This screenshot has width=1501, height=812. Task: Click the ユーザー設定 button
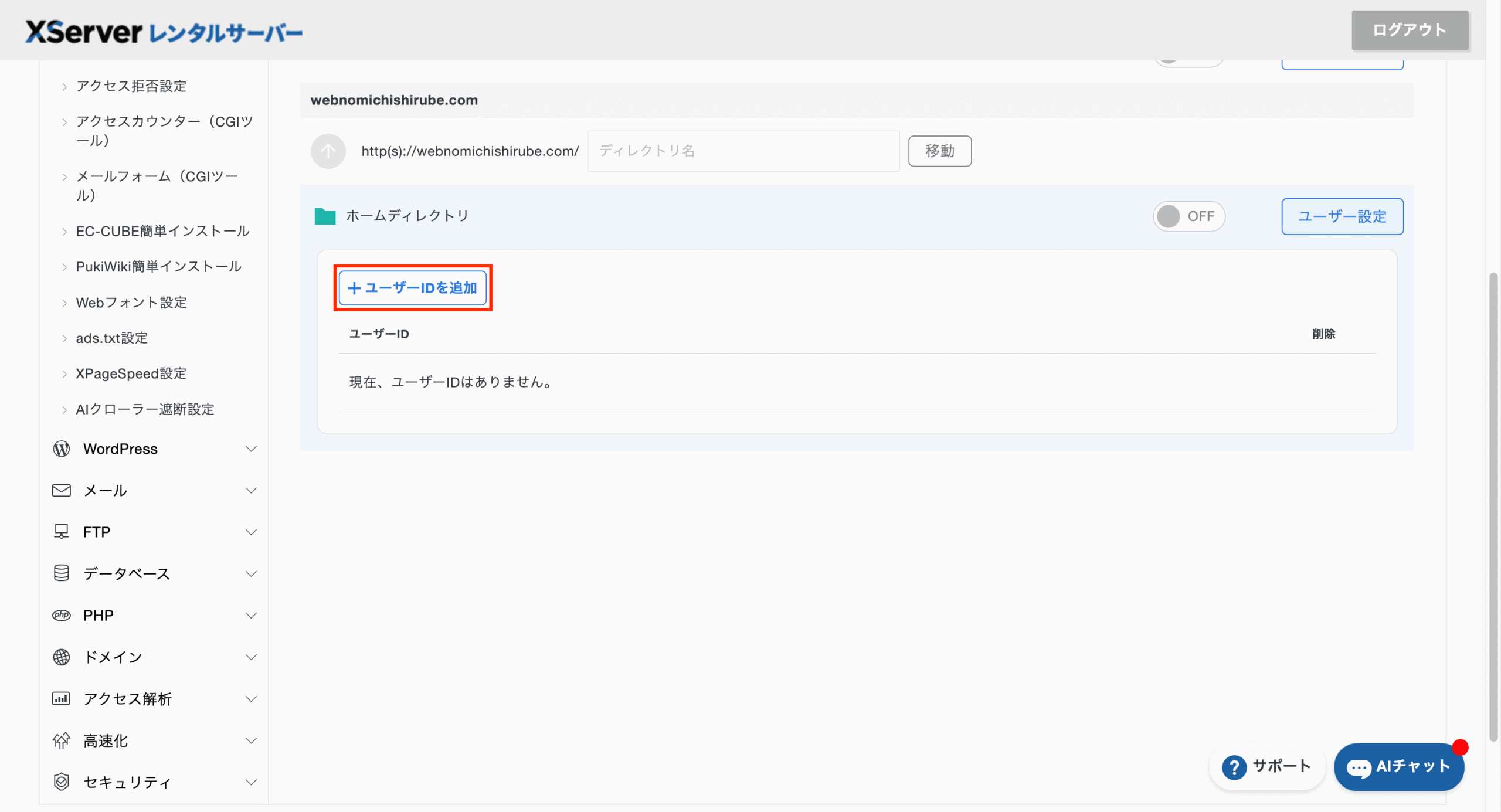click(1342, 216)
